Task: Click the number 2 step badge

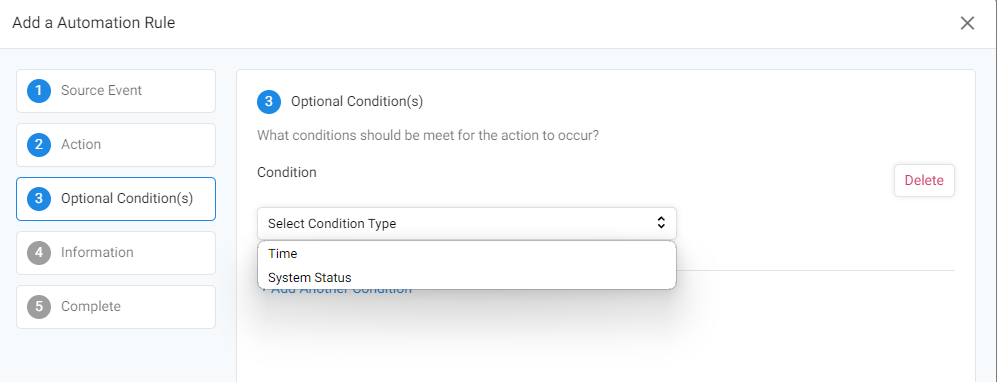Action: [39, 145]
